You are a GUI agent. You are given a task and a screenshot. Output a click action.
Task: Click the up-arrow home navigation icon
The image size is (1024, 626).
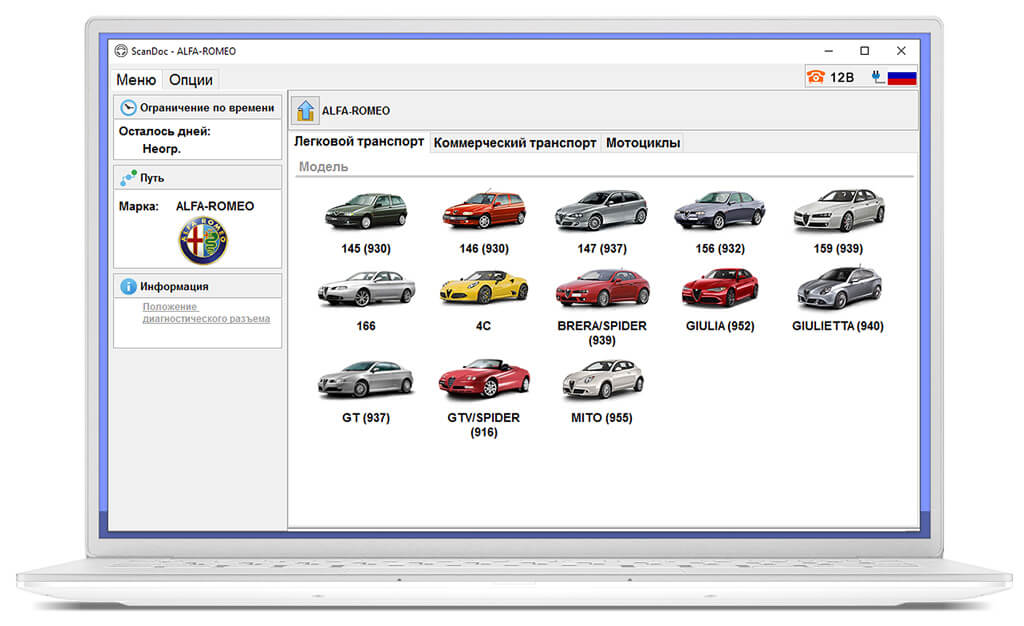(305, 110)
